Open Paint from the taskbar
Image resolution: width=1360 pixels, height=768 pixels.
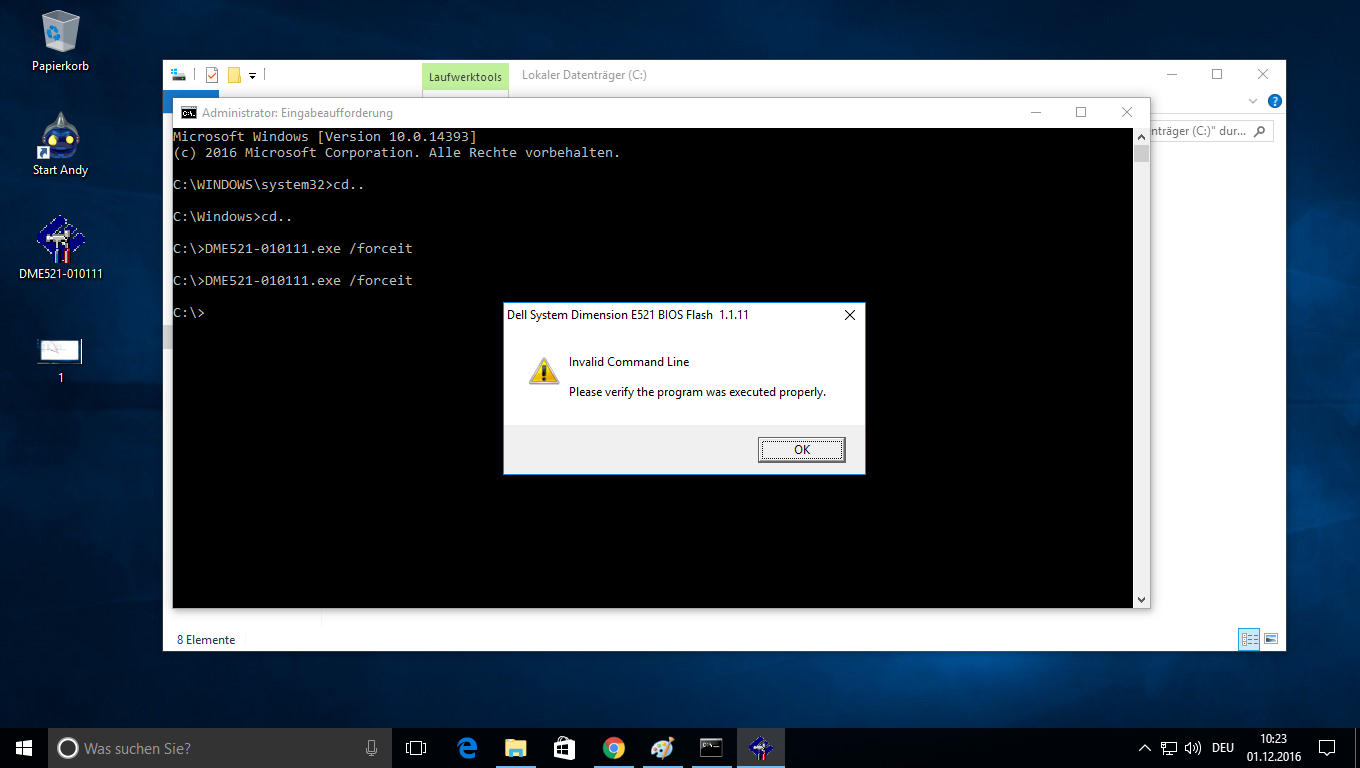click(662, 748)
